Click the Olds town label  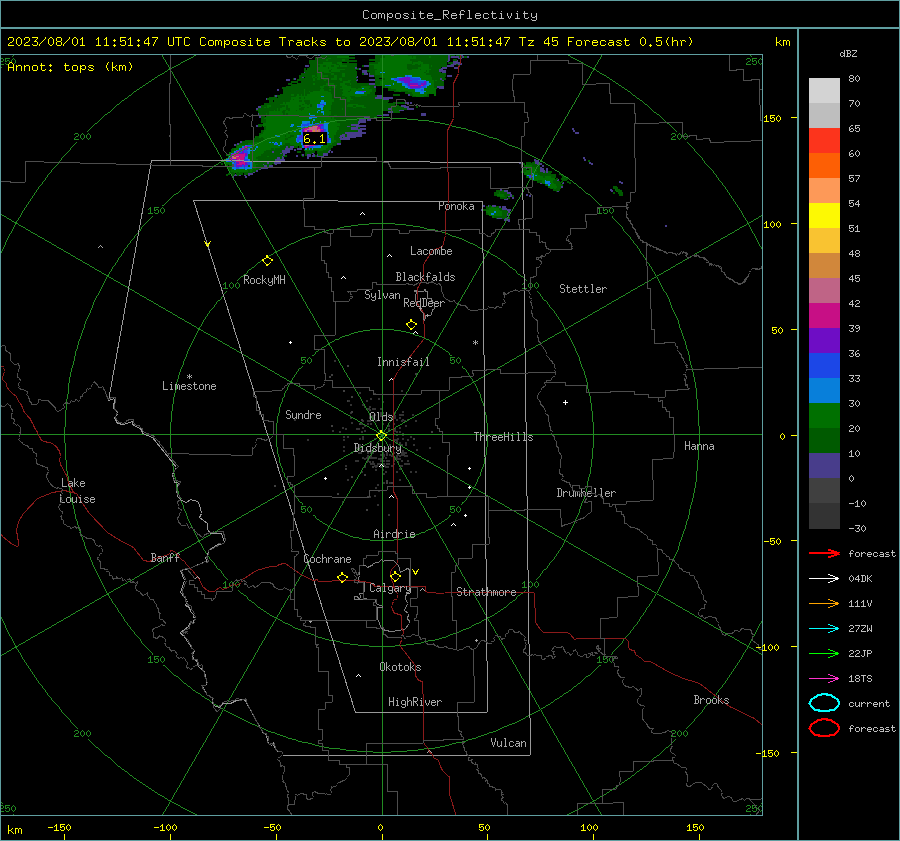click(381, 417)
